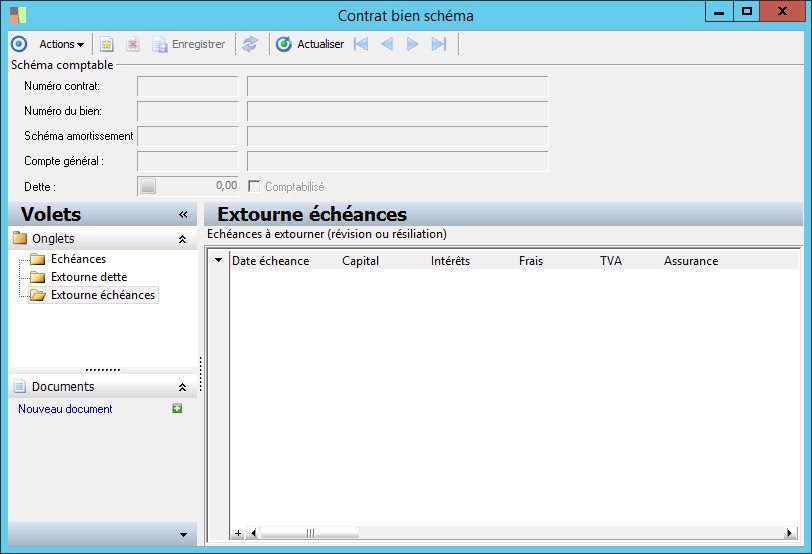Open the Actions dropdown menu
This screenshot has height=554, width=812.
62,44
